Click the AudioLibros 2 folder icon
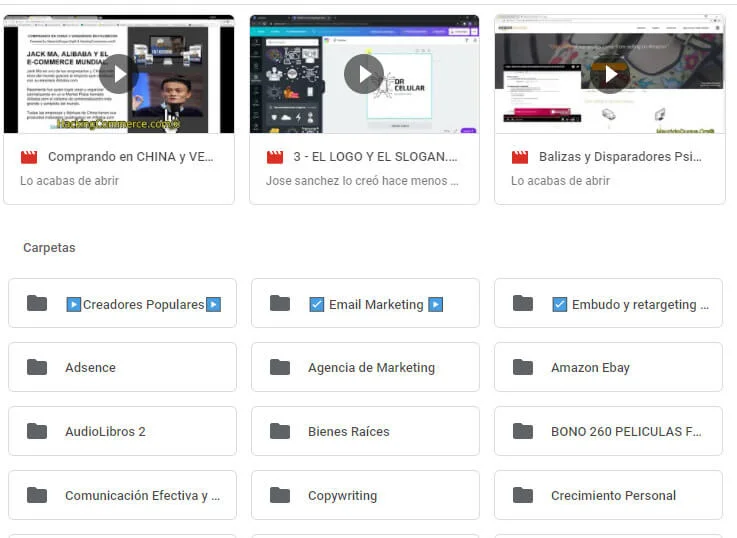Image resolution: width=737 pixels, height=538 pixels. tap(37, 431)
